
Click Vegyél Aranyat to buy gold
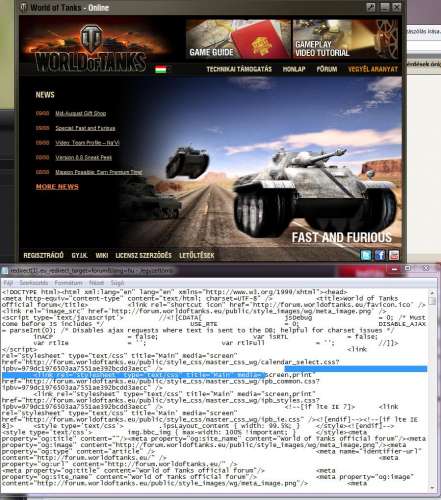click(x=373, y=69)
